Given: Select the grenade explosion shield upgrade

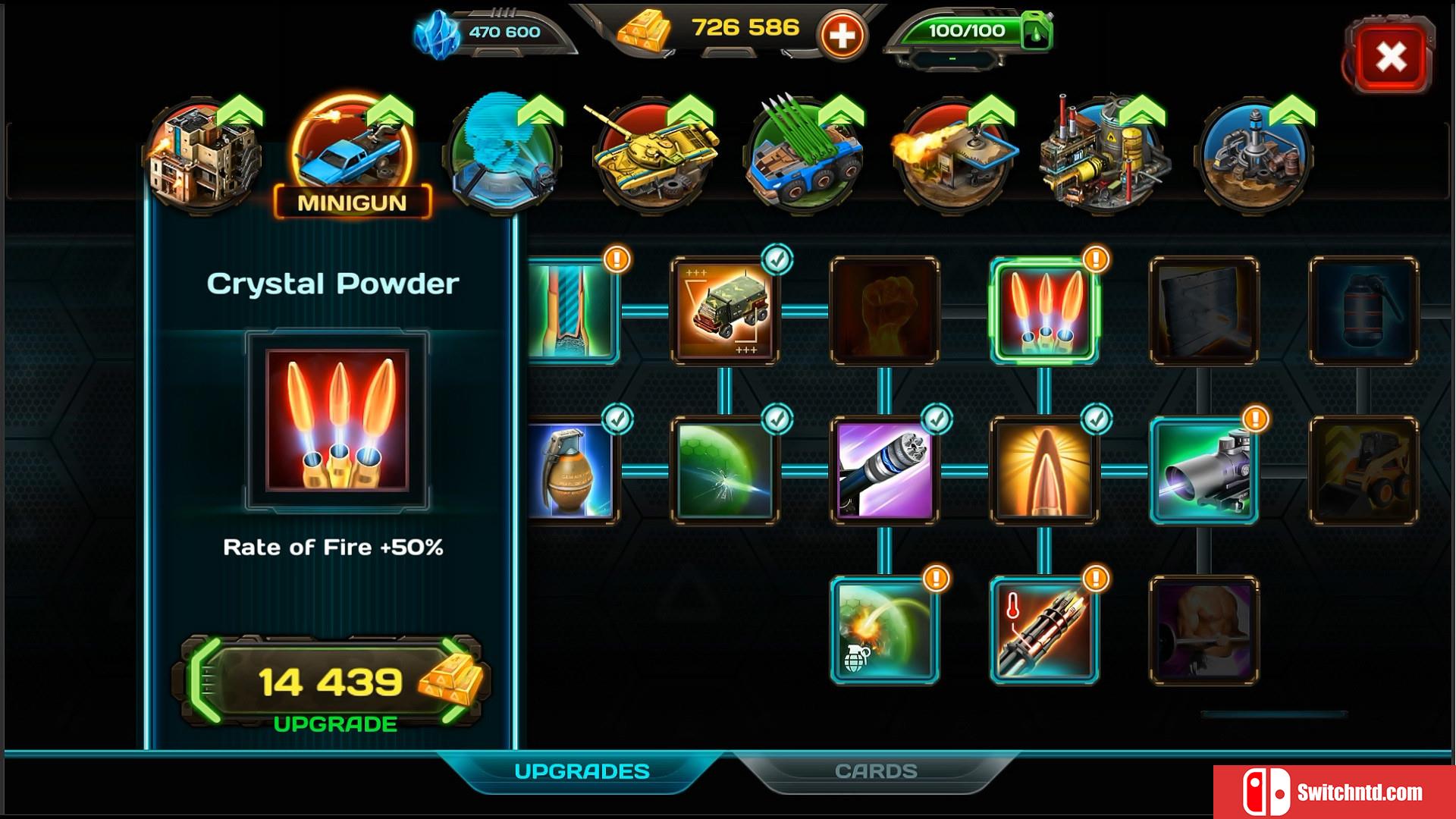Looking at the screenshot, I should 885,629.
